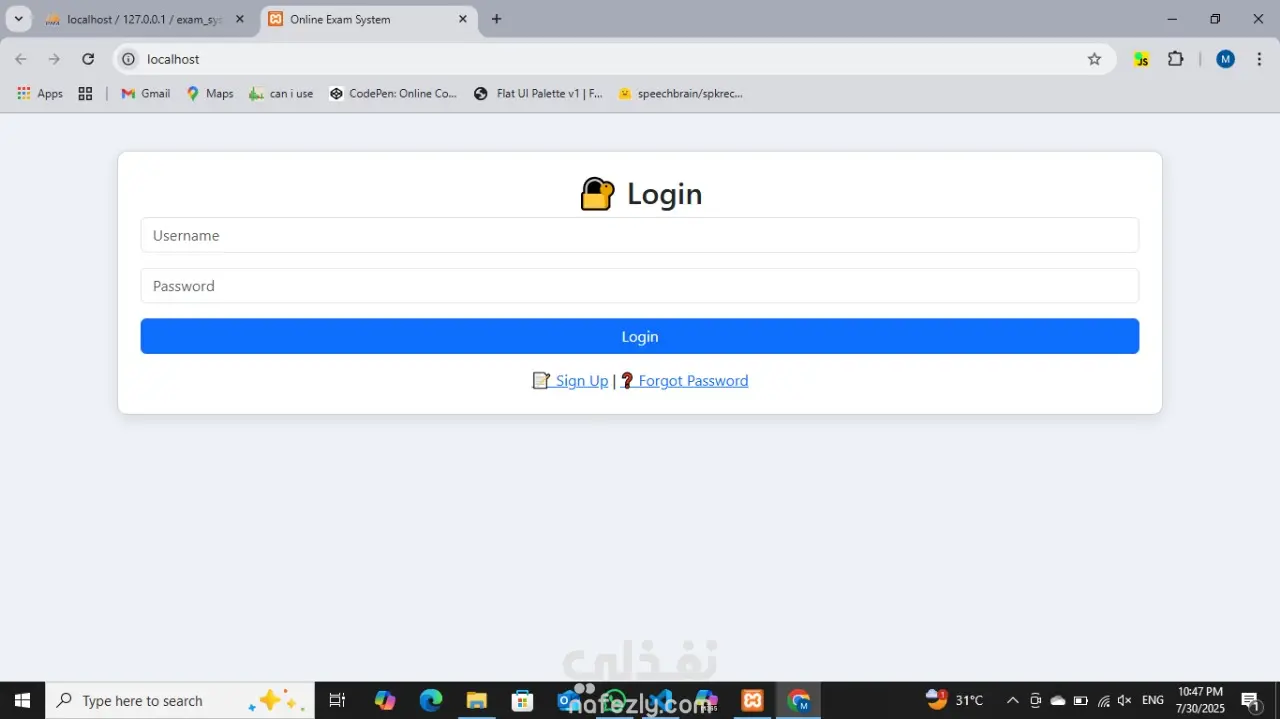
Task: Click the OneDrive cloud tray icon
Action: [x=1058, y=700]
